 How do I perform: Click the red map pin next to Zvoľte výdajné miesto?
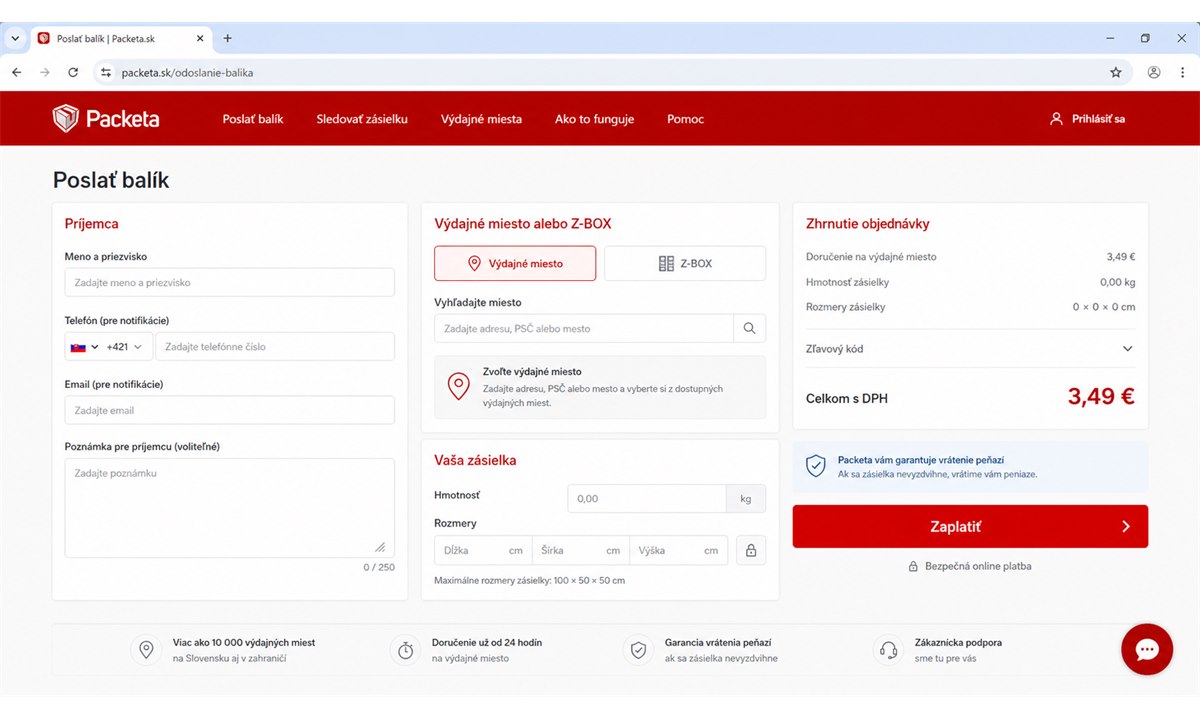click(459, 387)
